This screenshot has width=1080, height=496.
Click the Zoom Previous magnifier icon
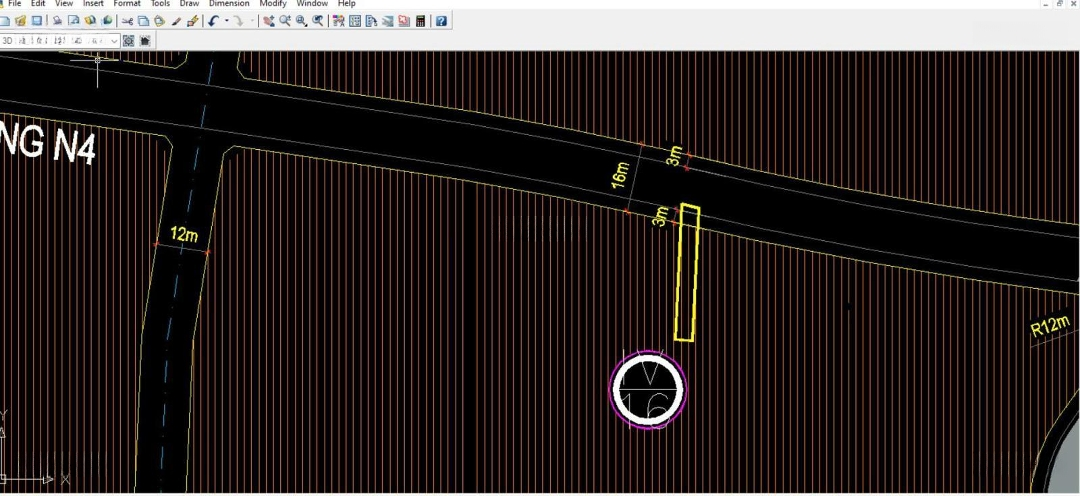[318, 21]
